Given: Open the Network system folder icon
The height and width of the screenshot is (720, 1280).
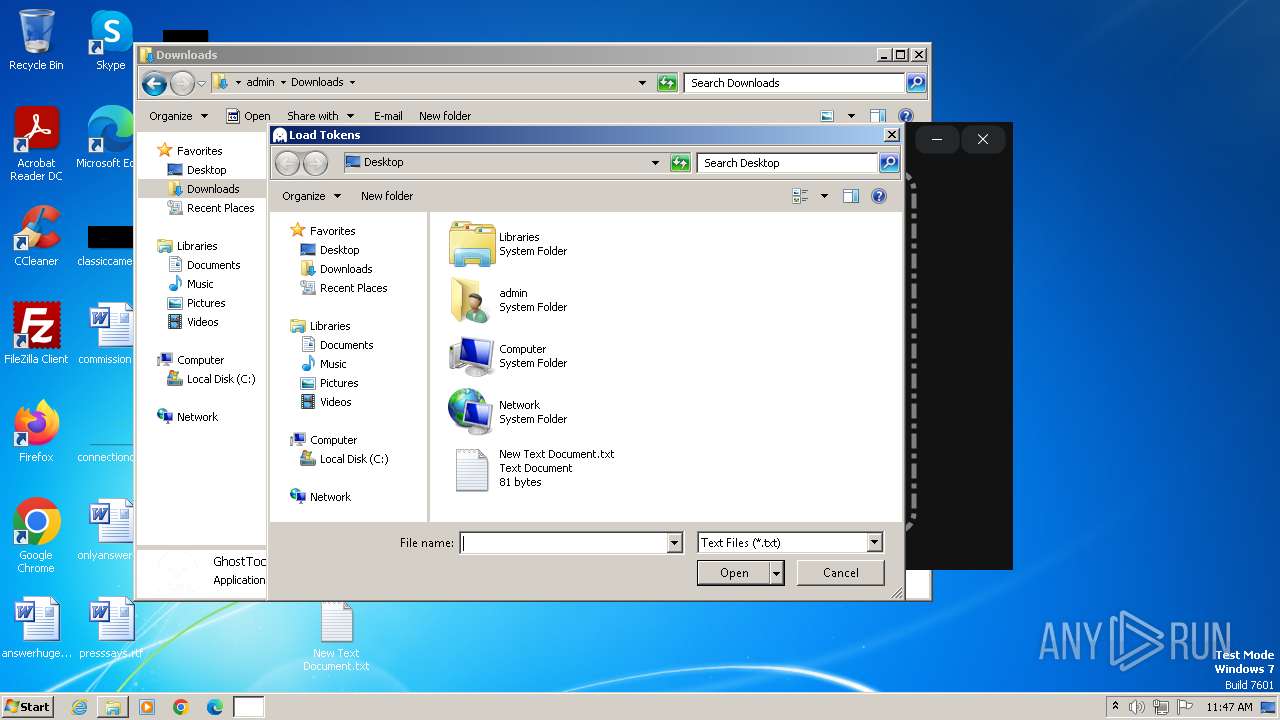Looking at the screenshot, I should point(472,412).
